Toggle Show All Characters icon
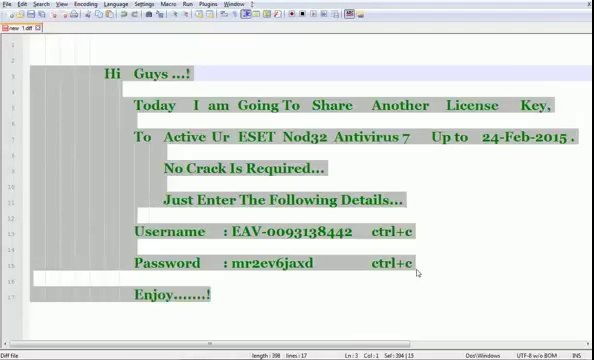This screenshot has height=360, width=594. (234, 14)
